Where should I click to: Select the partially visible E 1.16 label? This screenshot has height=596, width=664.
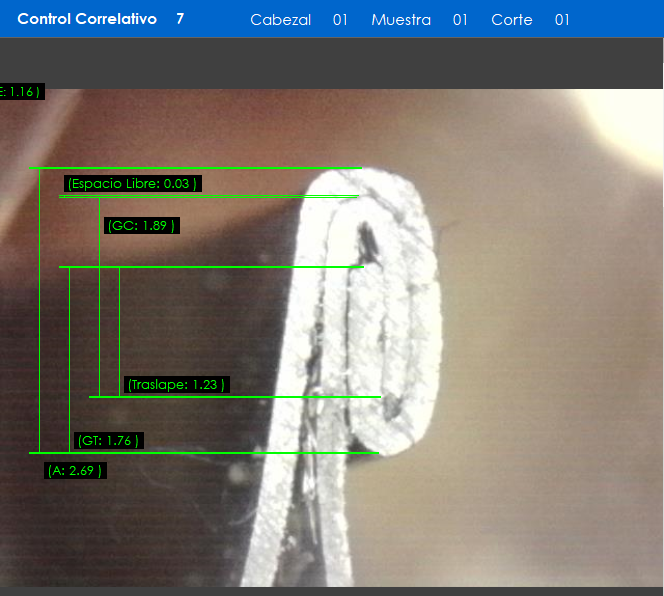tap(20, 91)
